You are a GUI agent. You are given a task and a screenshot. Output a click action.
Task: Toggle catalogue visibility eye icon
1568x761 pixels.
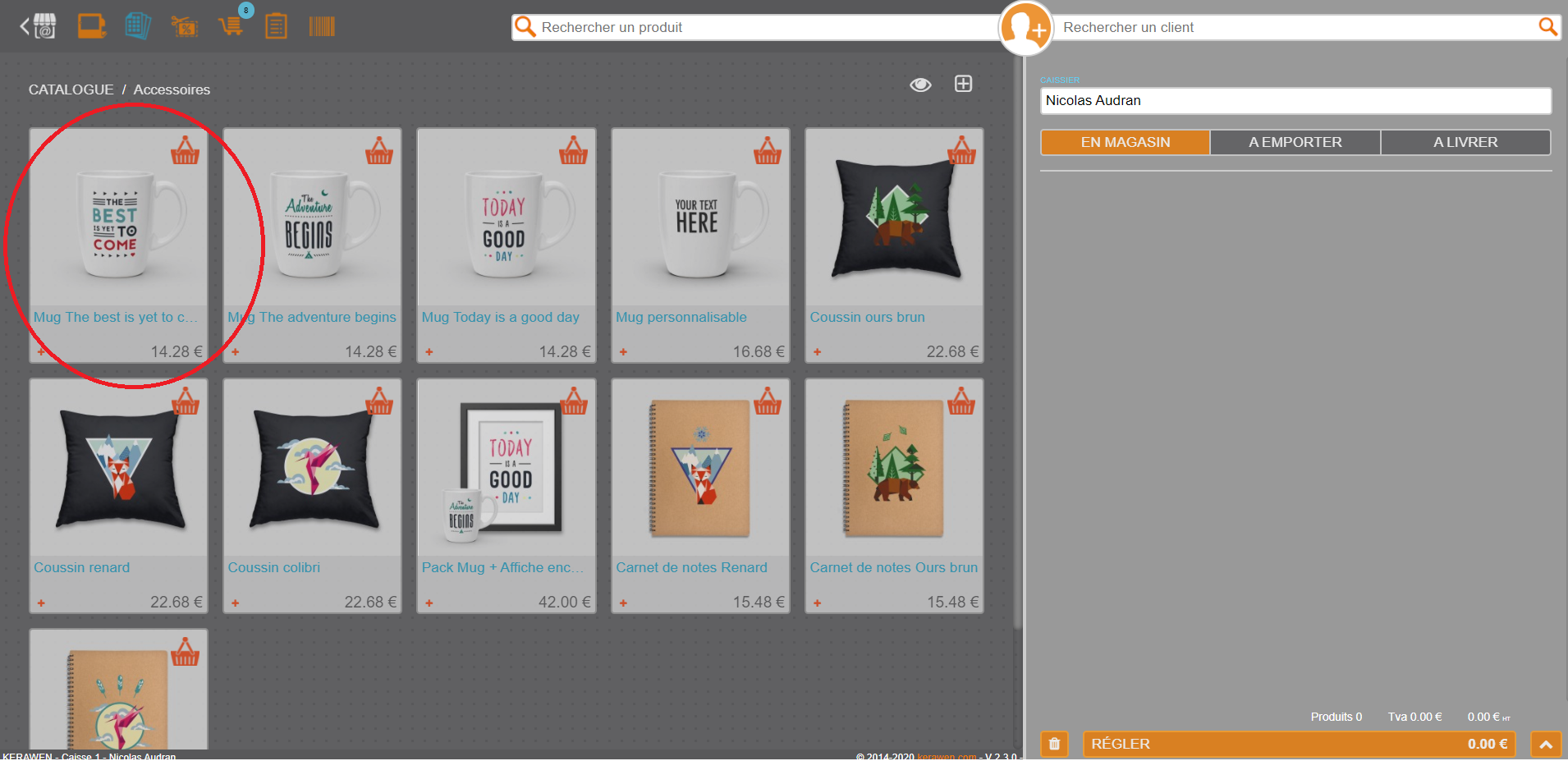[920, 85]
